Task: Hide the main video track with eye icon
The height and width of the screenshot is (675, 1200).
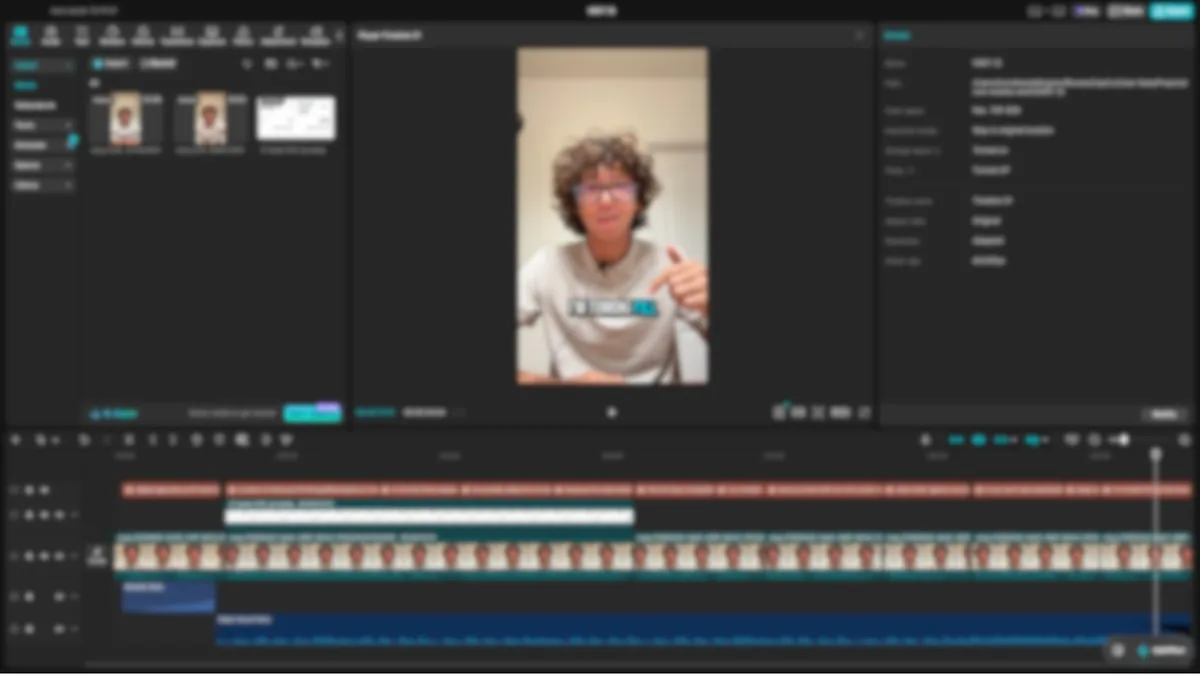Action: pos(44,556)
